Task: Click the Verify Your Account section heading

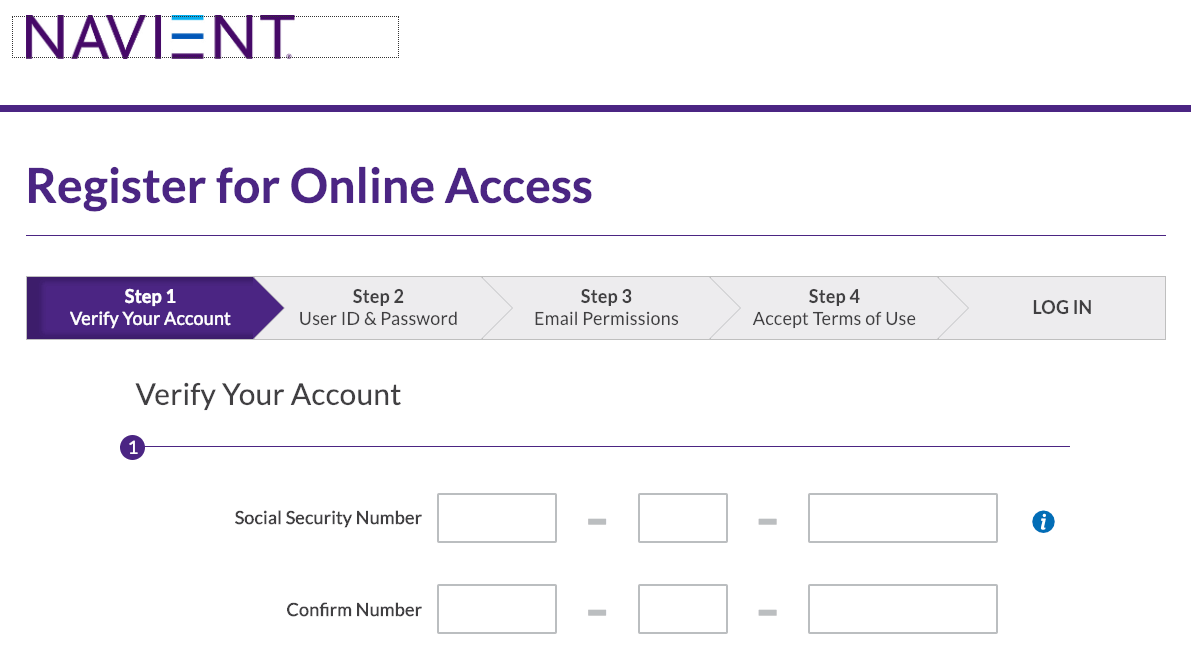Action: point(268,395)
